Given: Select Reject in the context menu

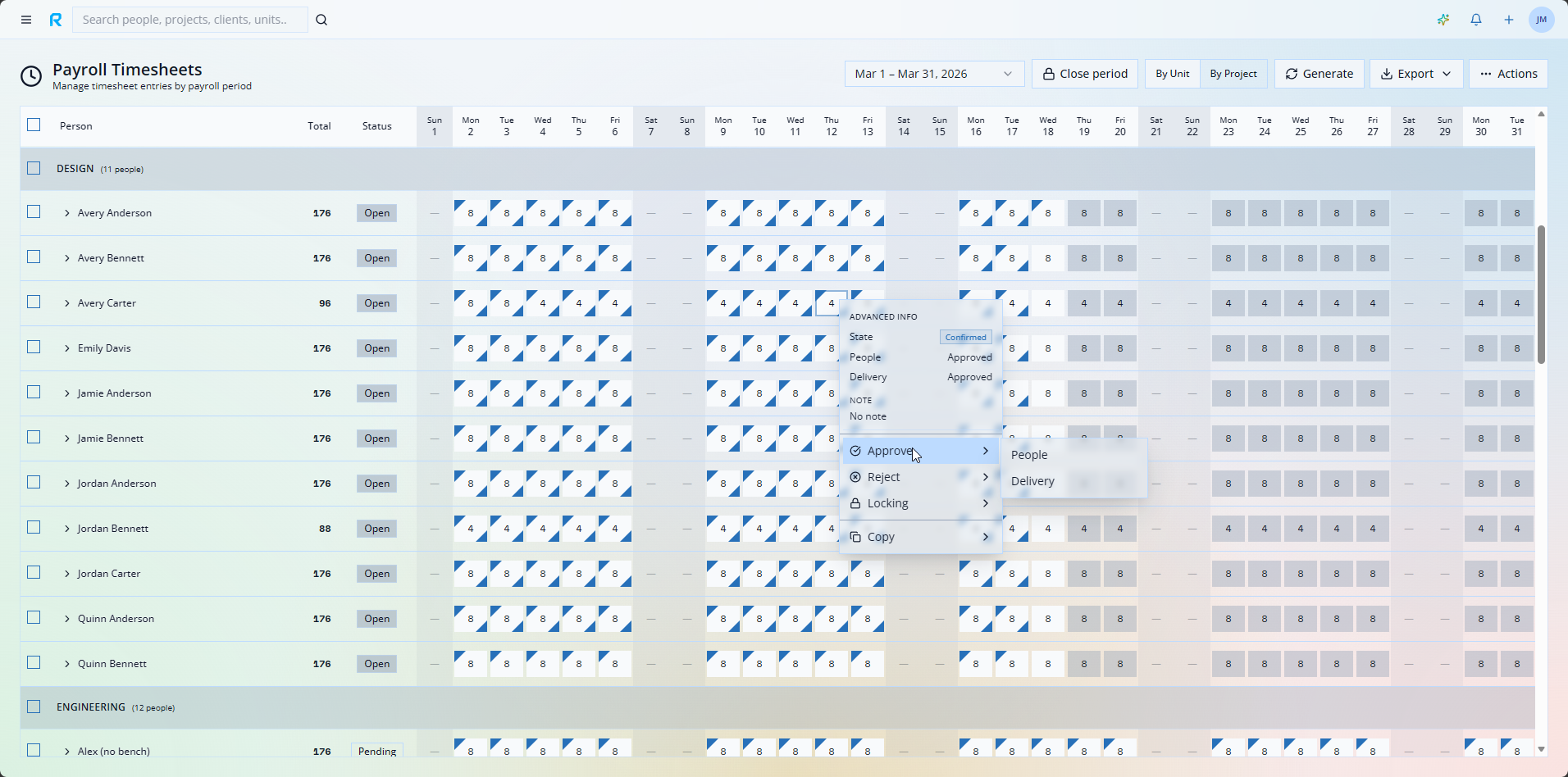Looking at the screenshot, I should pyautogui.click(x=883, y=476).
